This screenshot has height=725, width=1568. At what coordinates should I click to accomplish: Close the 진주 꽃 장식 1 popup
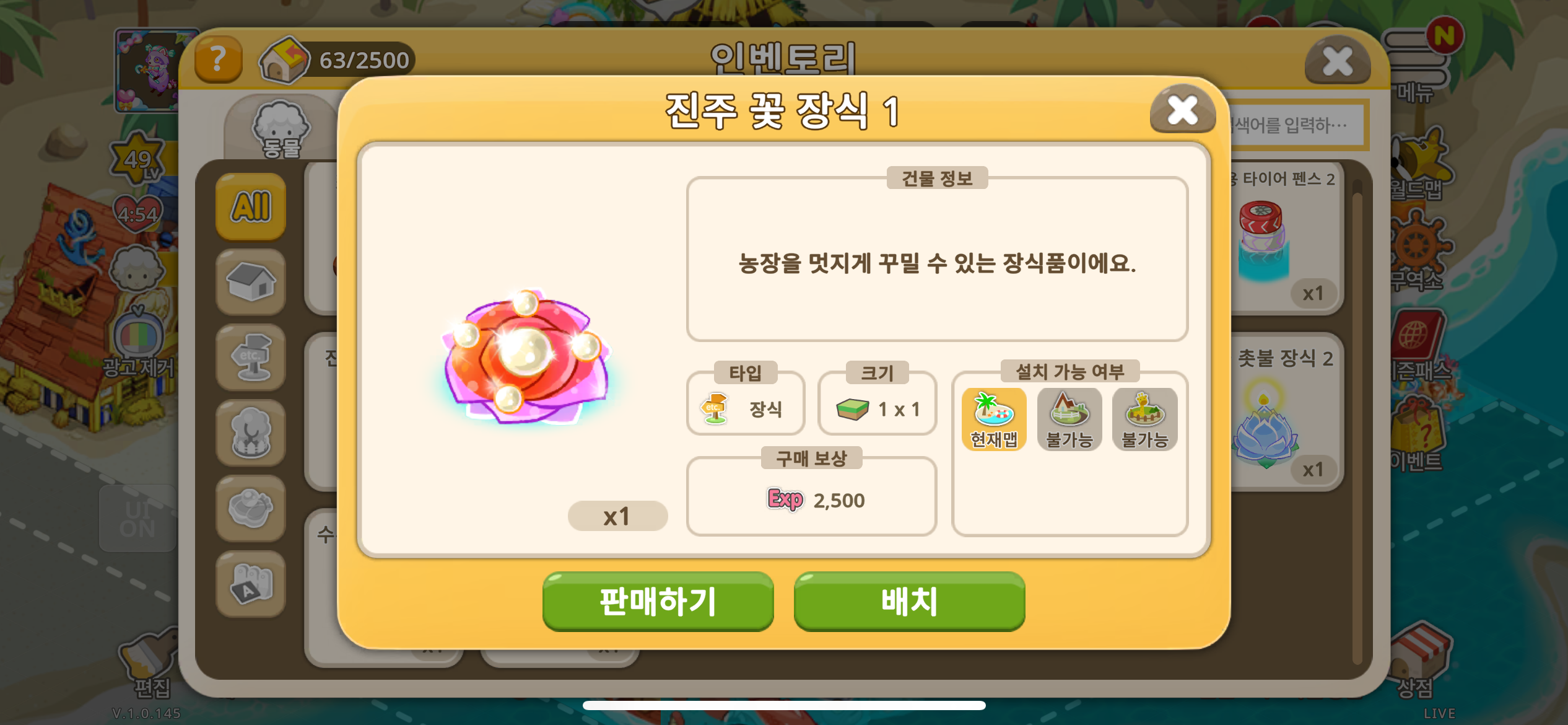(1182, 110)
